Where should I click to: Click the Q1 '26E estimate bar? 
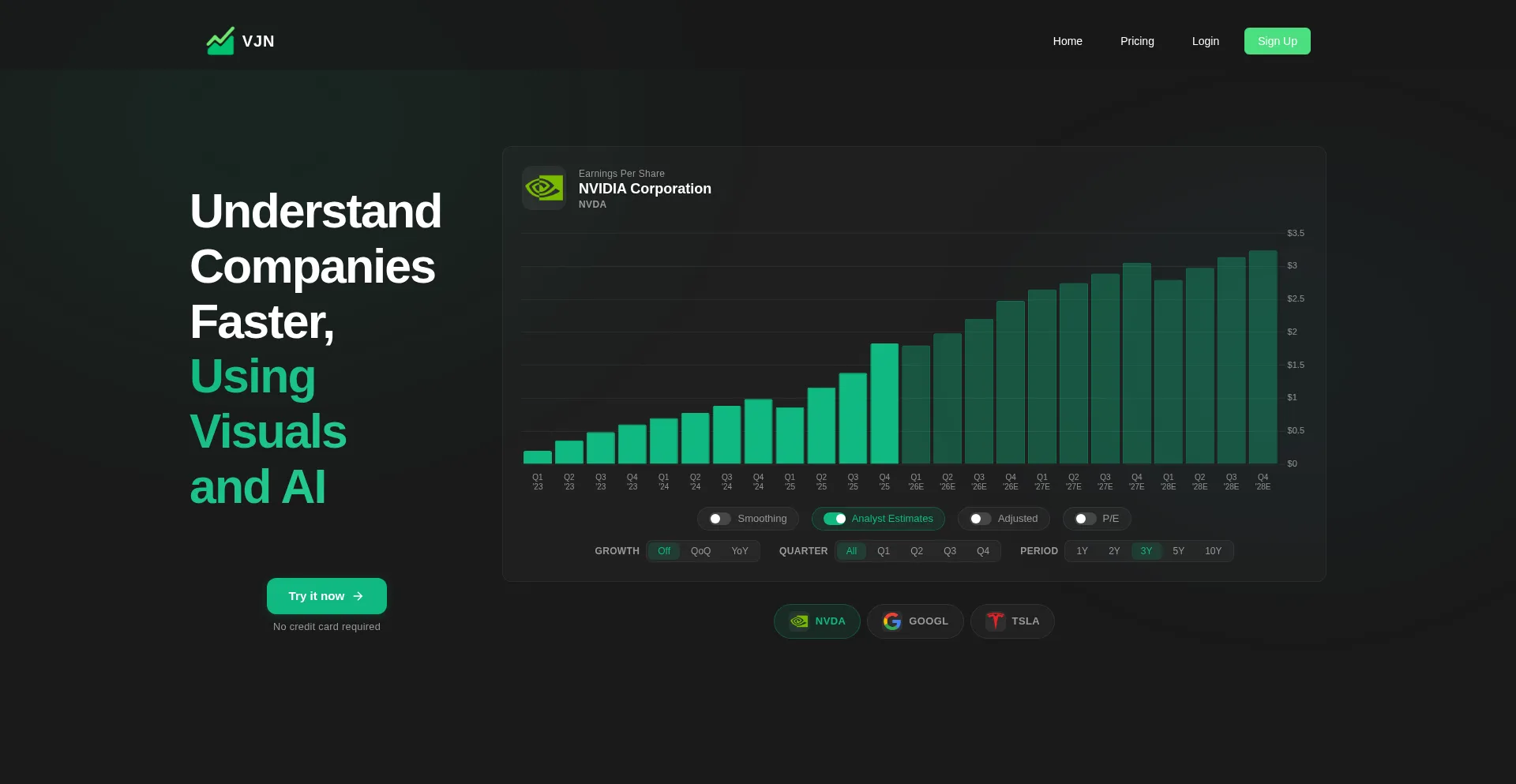pos(916,404)
